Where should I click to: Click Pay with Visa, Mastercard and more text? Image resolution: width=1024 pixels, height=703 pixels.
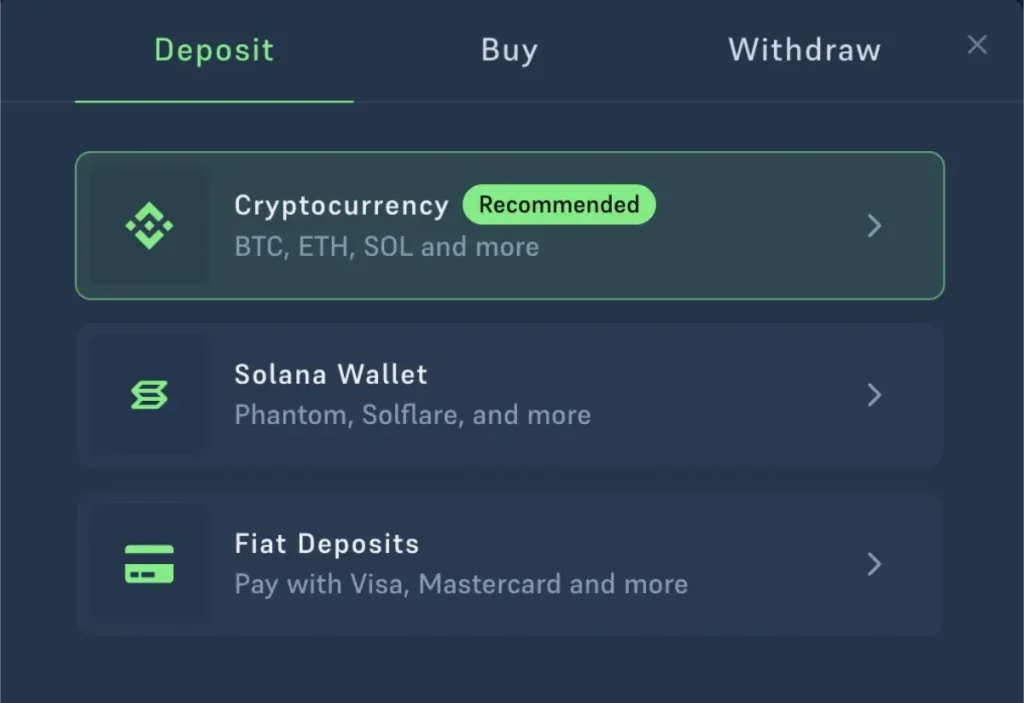461,585
